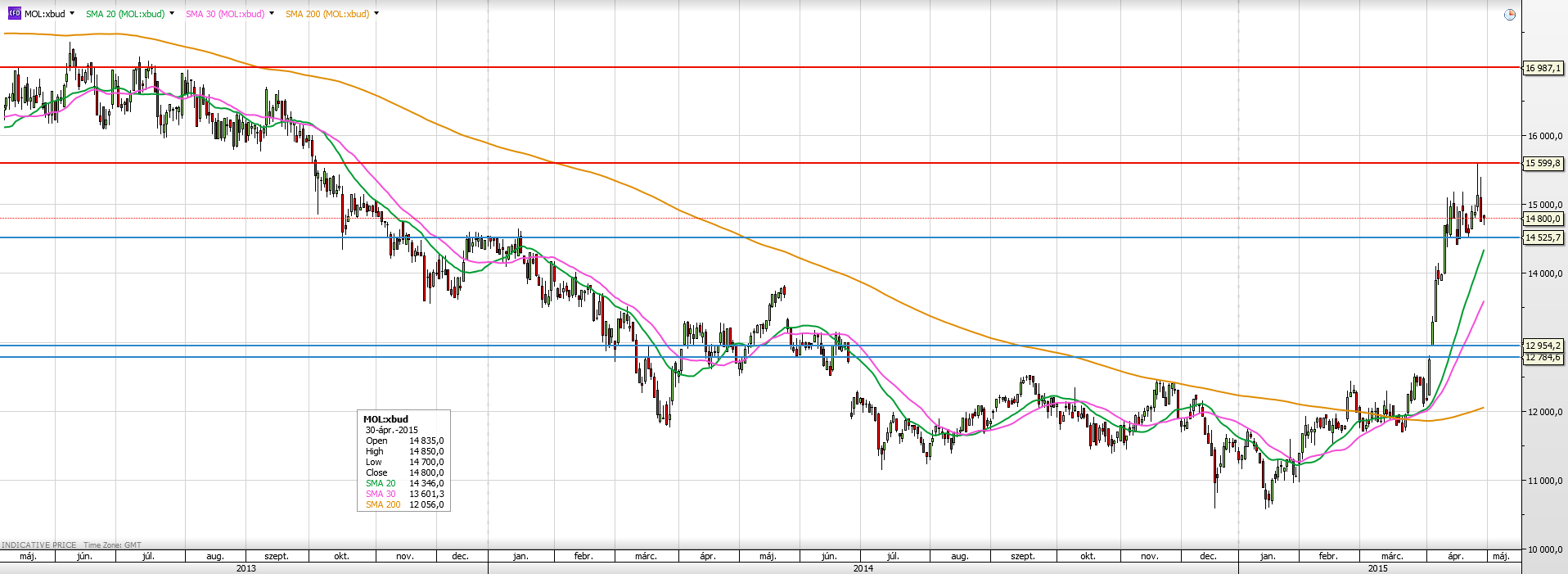Click the 16 000,0 axis value
Image resolution: width=1568 pixels, height=574 pixels.
(1544, 137)
